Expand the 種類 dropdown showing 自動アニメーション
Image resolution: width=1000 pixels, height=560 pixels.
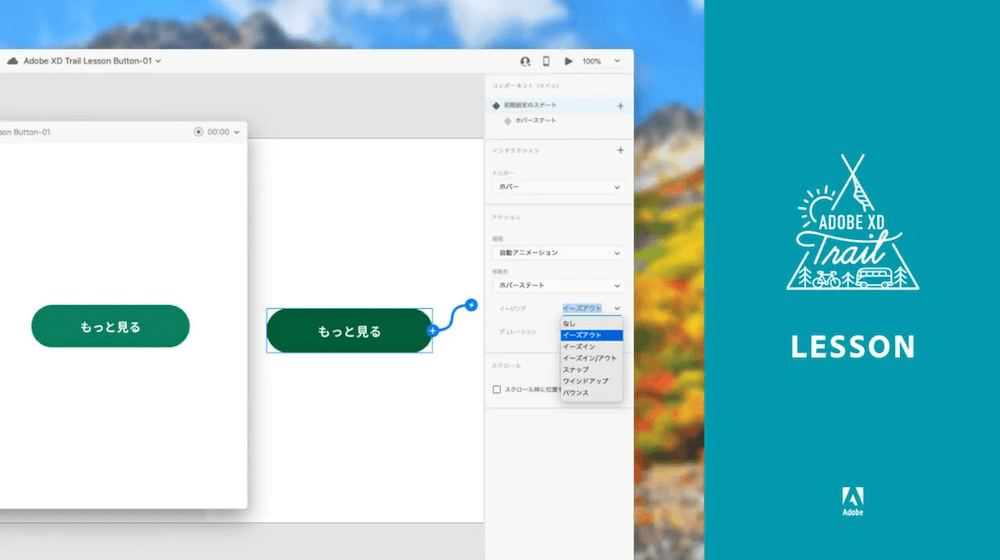[559, 253]
